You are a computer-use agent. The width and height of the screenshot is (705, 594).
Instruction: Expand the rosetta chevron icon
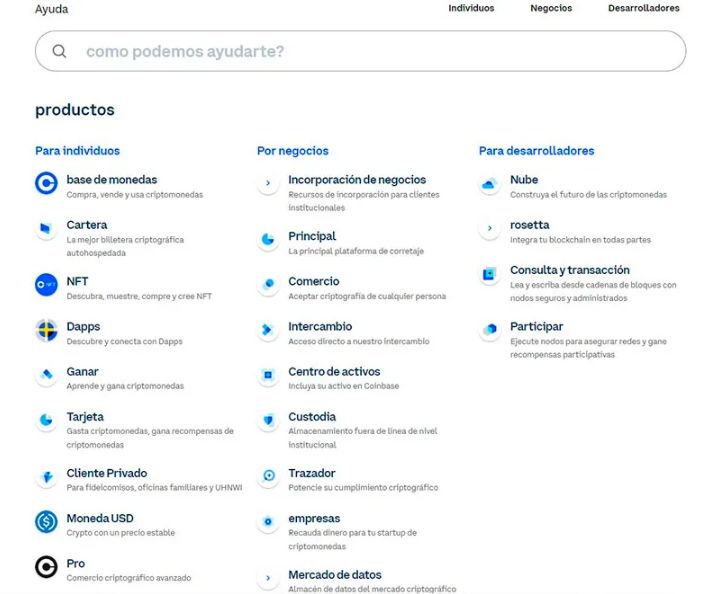click(489, 229)
